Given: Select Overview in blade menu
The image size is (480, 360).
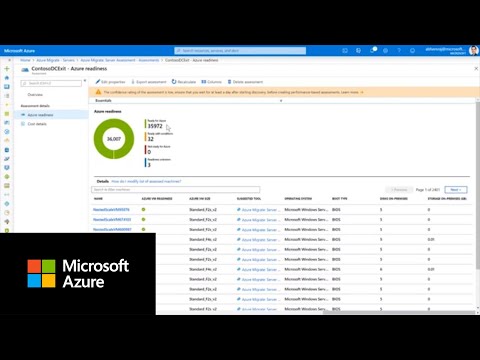Looking at the screenshot, I should tap(35, 95).
